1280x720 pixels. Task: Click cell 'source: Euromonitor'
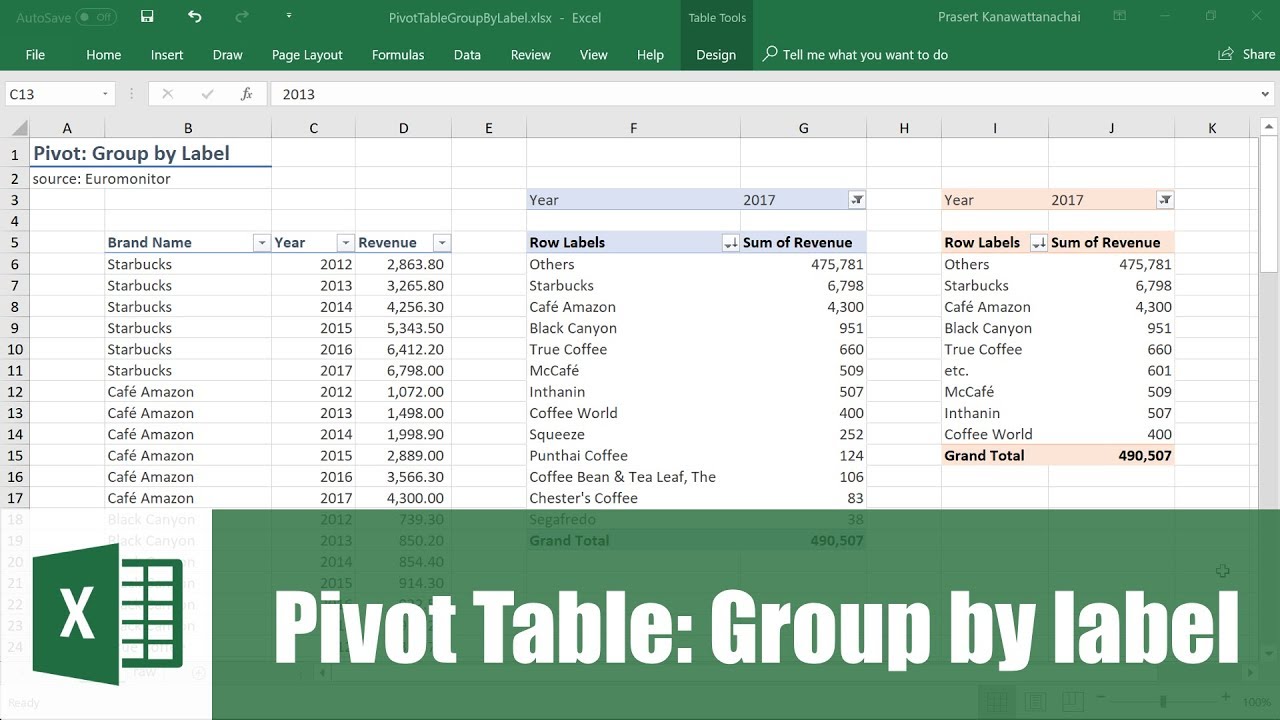click(101, 179)
